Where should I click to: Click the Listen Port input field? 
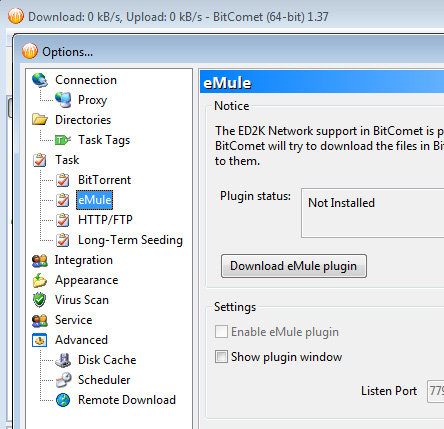click(x=436, y=391)
